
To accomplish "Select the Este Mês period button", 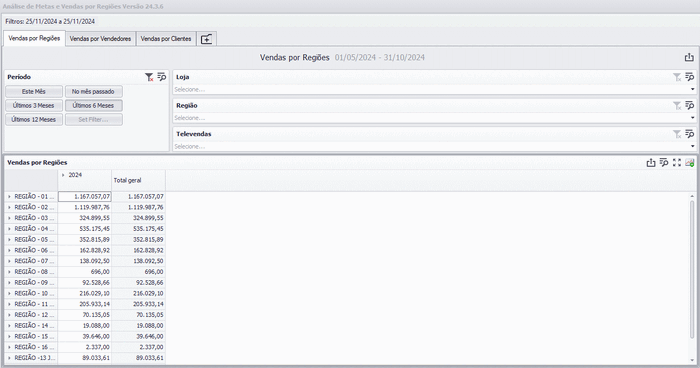I will [34, 92].
